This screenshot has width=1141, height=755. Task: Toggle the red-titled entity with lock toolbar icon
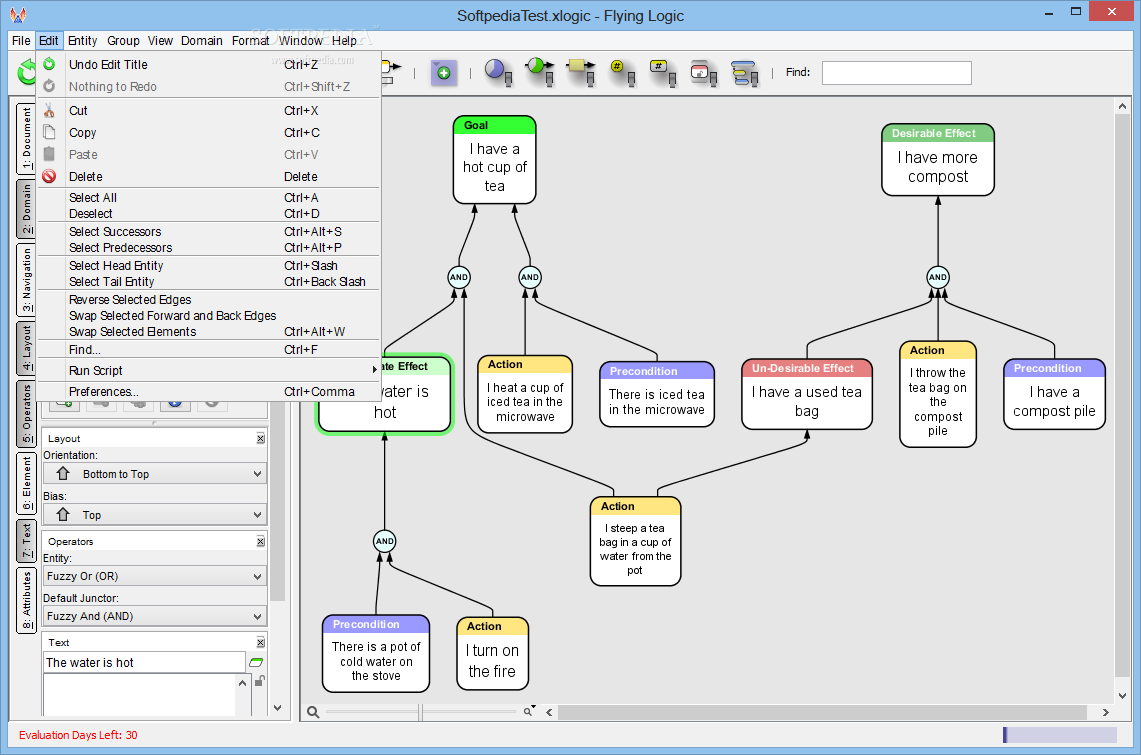coord(704,73)
